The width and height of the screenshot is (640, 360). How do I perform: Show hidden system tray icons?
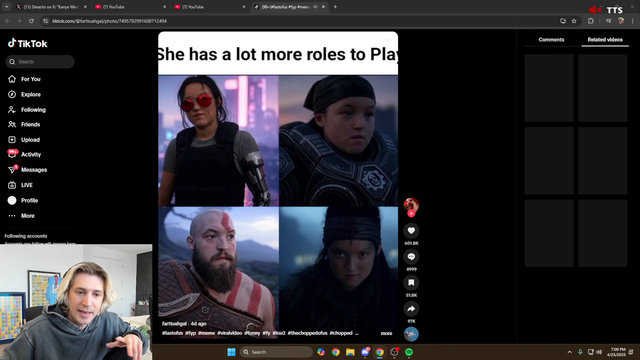click(569, 352)
